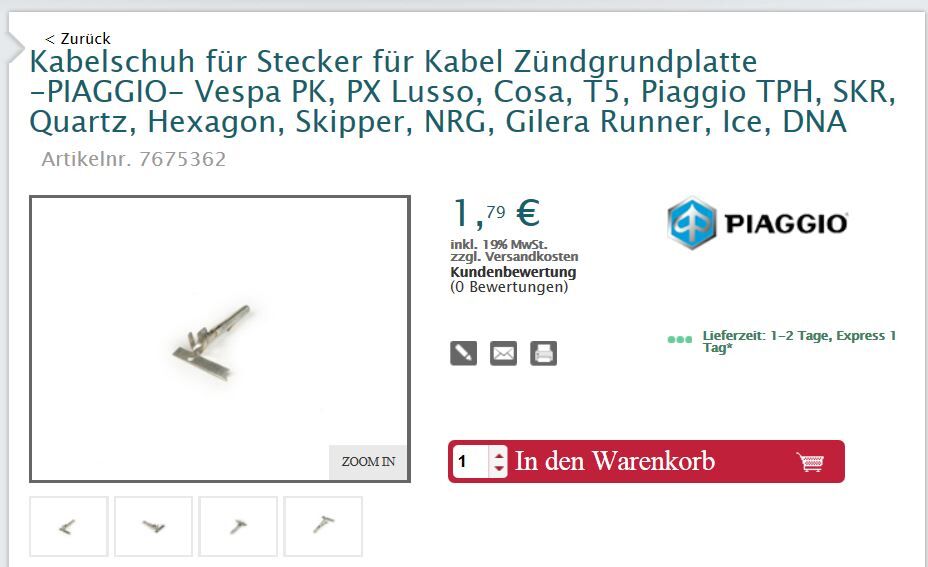Click the Piaggio brand logo
The width and height of the screenshot is (928, 567).
[757, 223]
